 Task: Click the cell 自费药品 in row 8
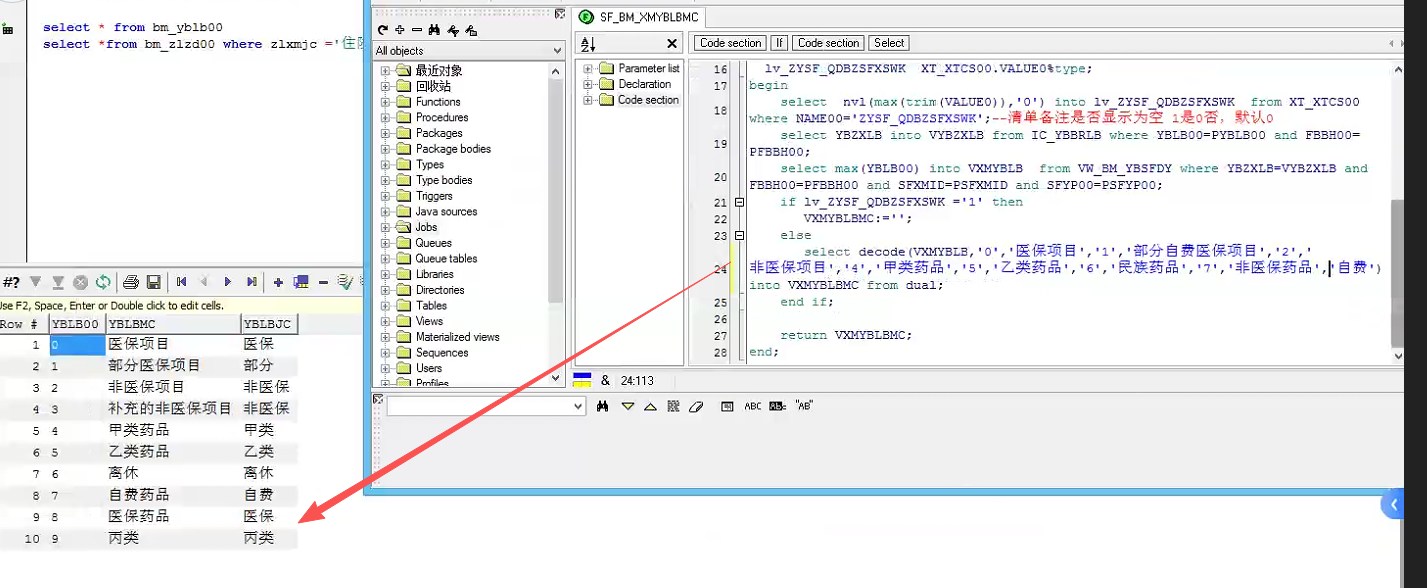pyautogui.click(x=172, y=495)
